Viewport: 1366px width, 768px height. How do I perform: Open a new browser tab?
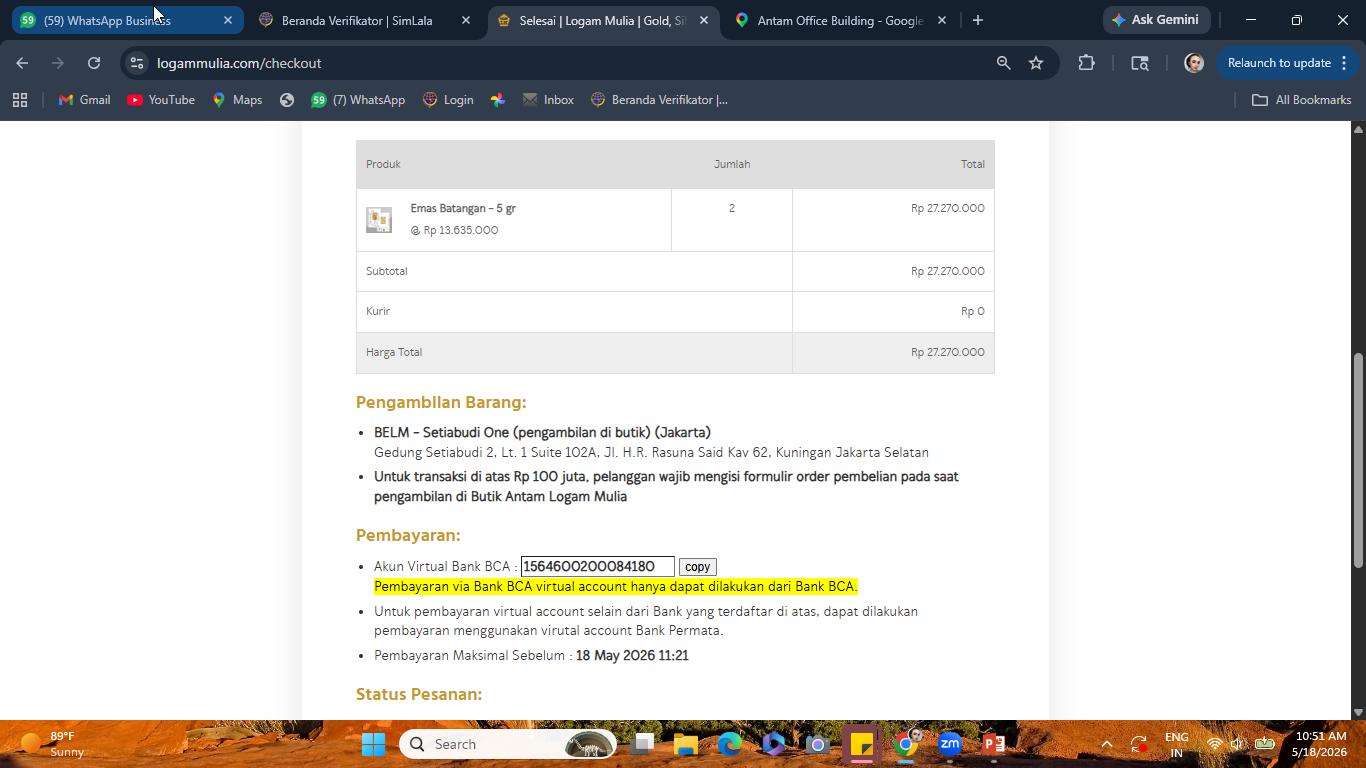click(978, 20)
